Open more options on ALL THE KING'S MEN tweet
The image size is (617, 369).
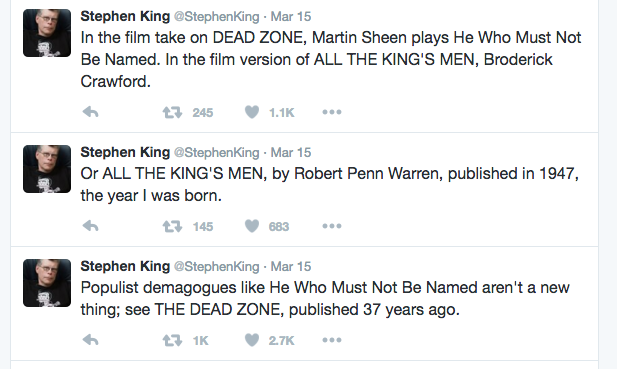pos(332,226)
